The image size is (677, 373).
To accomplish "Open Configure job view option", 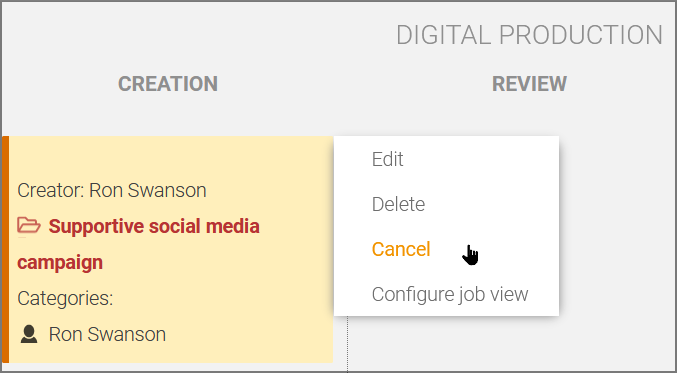I will click(x=450, y=294).
